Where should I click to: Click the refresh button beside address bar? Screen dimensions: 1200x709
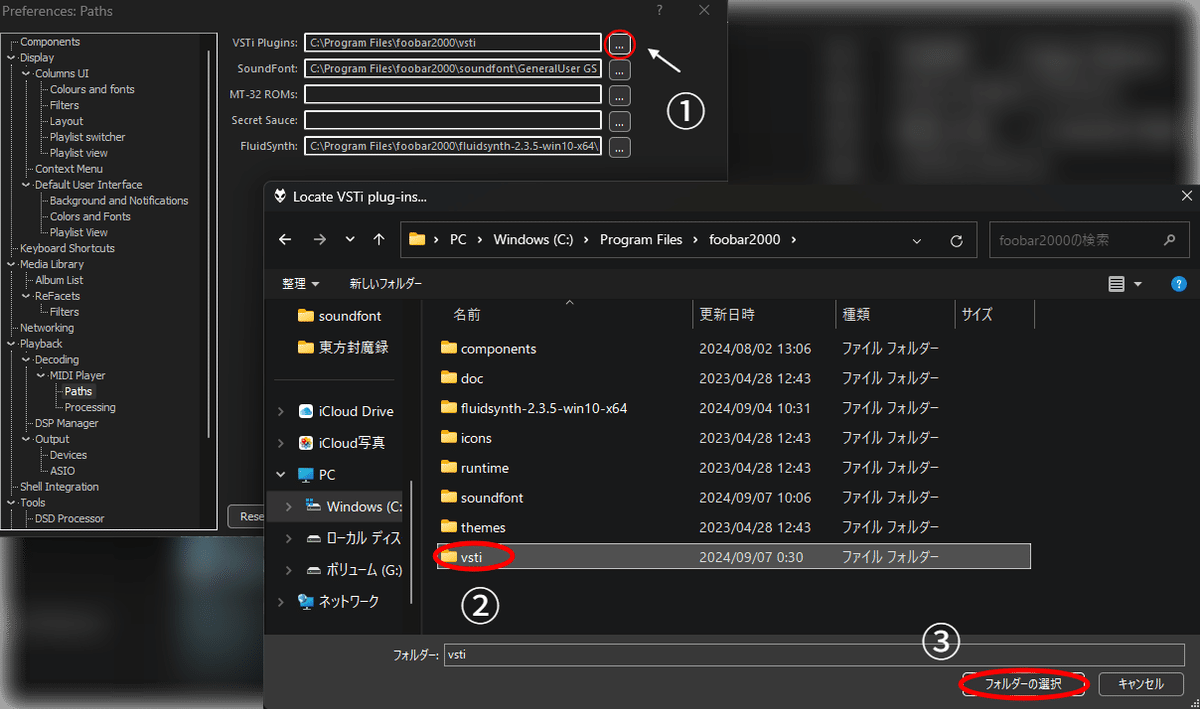pos(957,241)
